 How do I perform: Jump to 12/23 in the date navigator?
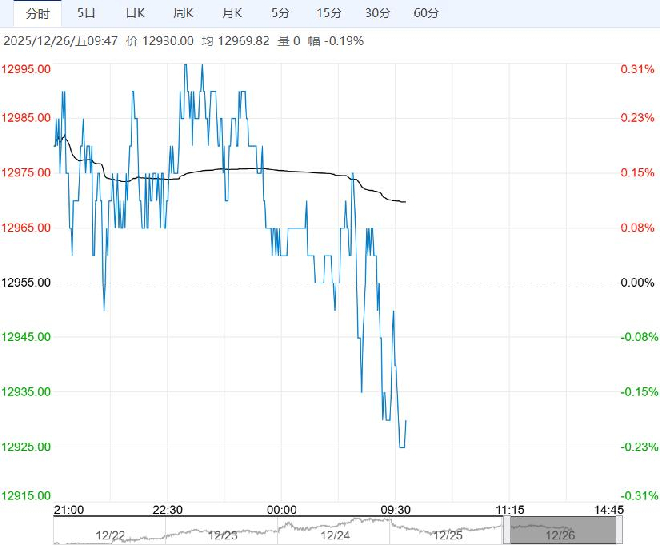223,533
